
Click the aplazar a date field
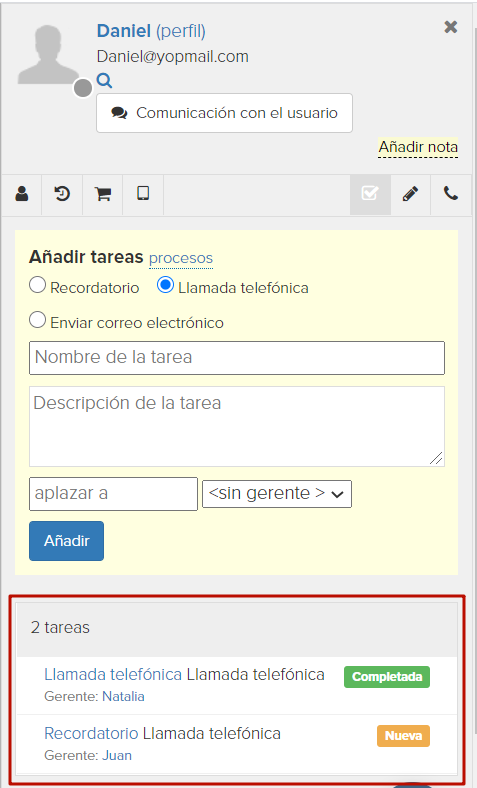(x=113, y=494)
